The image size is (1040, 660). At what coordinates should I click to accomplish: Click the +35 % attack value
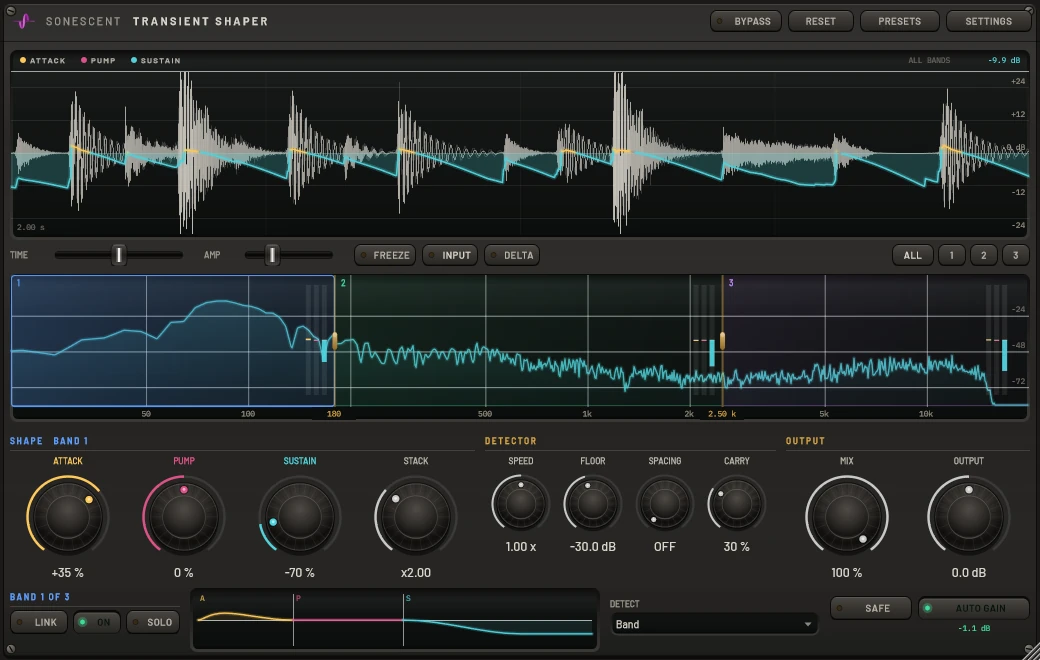point(68,572)
